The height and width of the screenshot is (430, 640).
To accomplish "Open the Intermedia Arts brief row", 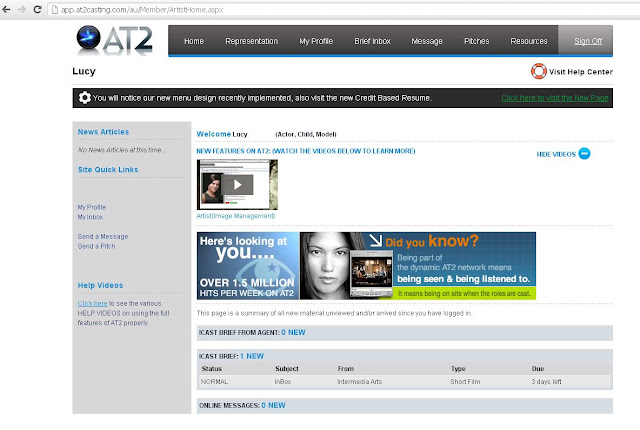I will pos(403,382).
